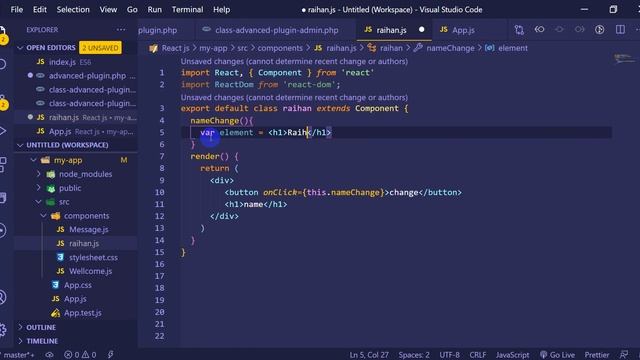The width and height of the screenshot is (640, 360).
Task: Select raihan.js in components folder
Action: (x=84, y=243)
